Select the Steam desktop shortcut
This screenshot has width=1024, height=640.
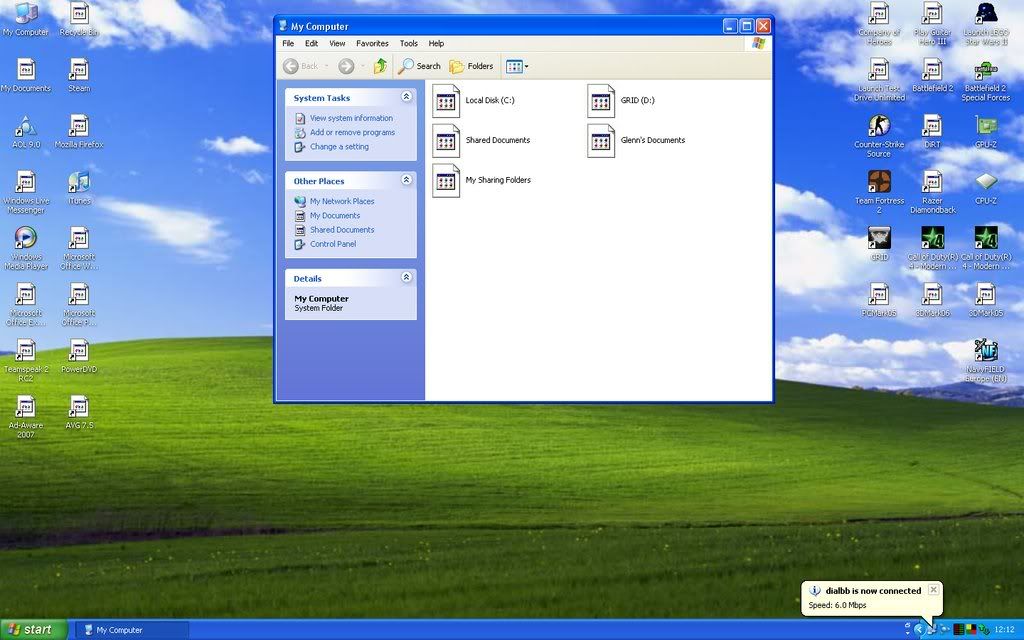click(79, 75)
